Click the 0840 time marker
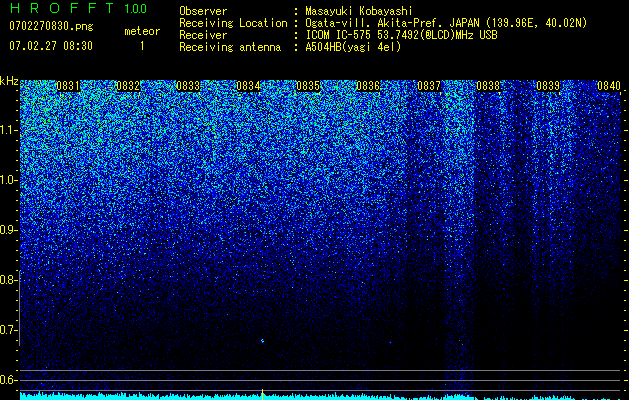This screenshot has height=400, width=629. tap(609, 86)
